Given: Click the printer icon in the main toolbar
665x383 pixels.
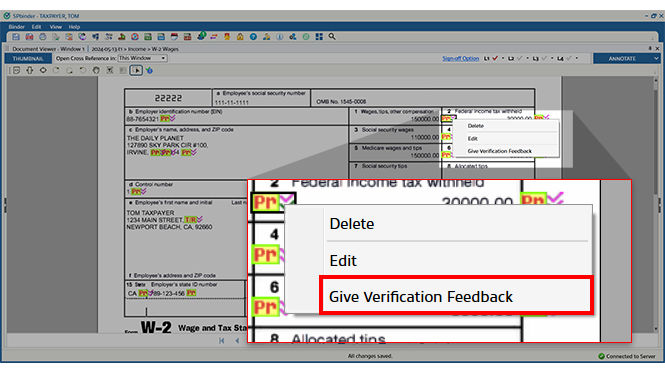Looking at the screenshot, I should tap(42, 37).
